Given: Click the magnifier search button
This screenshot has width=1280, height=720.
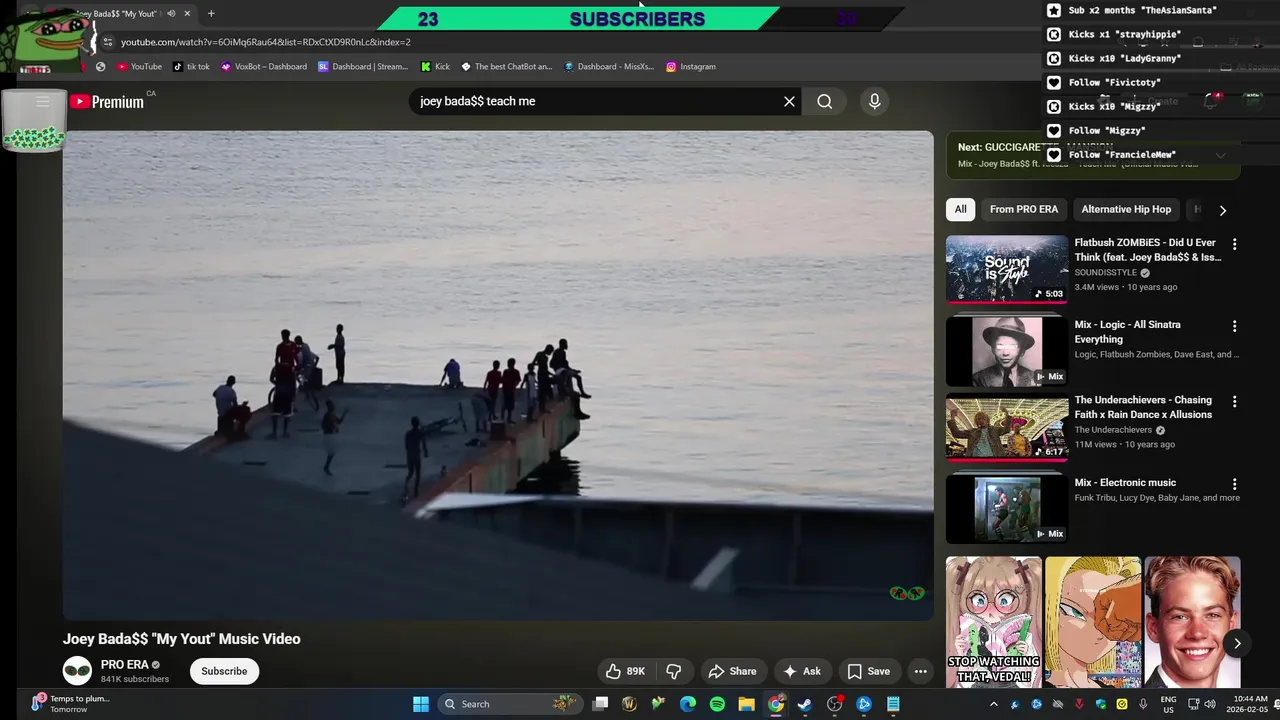Looking at the screenshot, I should point(824,101).
